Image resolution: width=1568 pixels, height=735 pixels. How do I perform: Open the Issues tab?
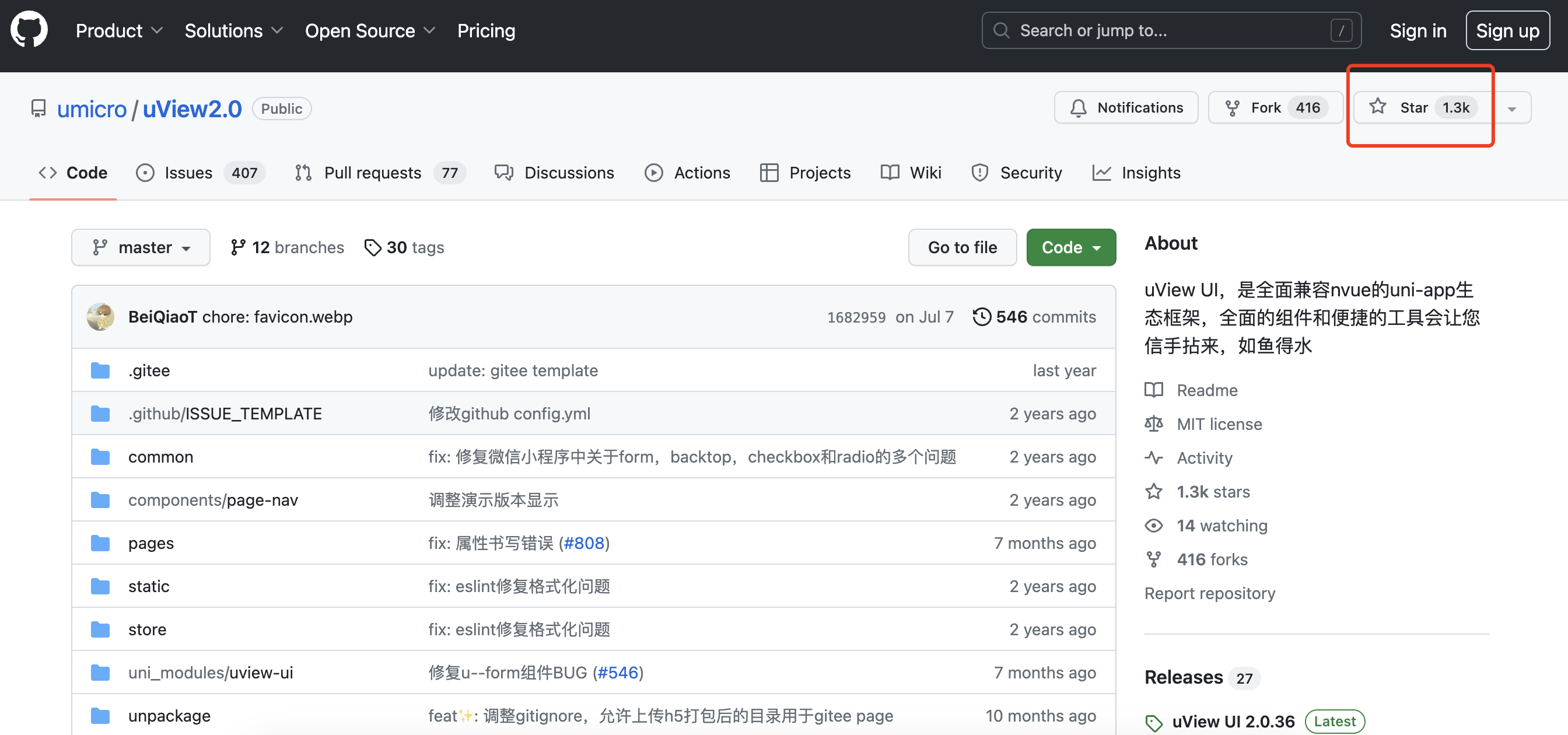(200, 173)
